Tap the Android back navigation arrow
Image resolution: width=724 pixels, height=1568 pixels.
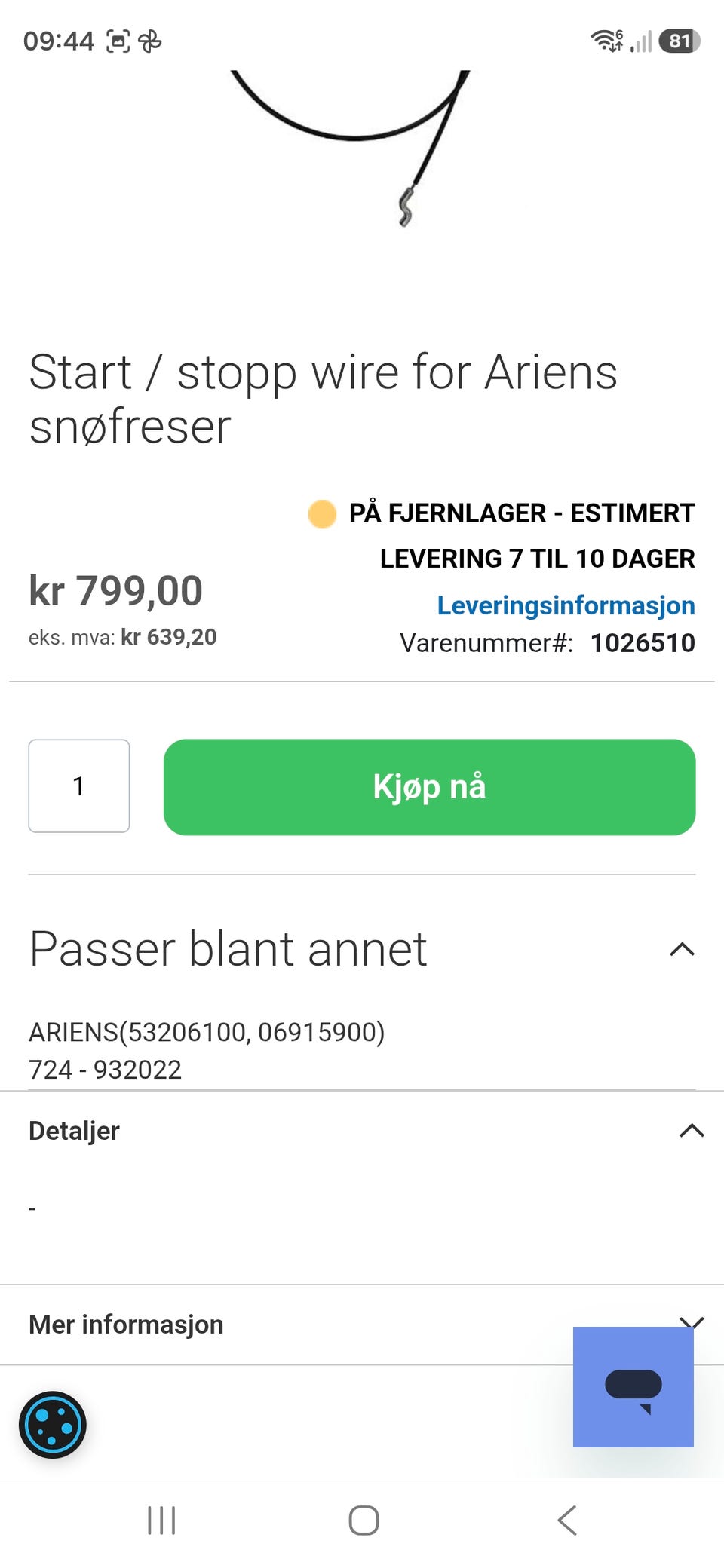click(567, 1520)
